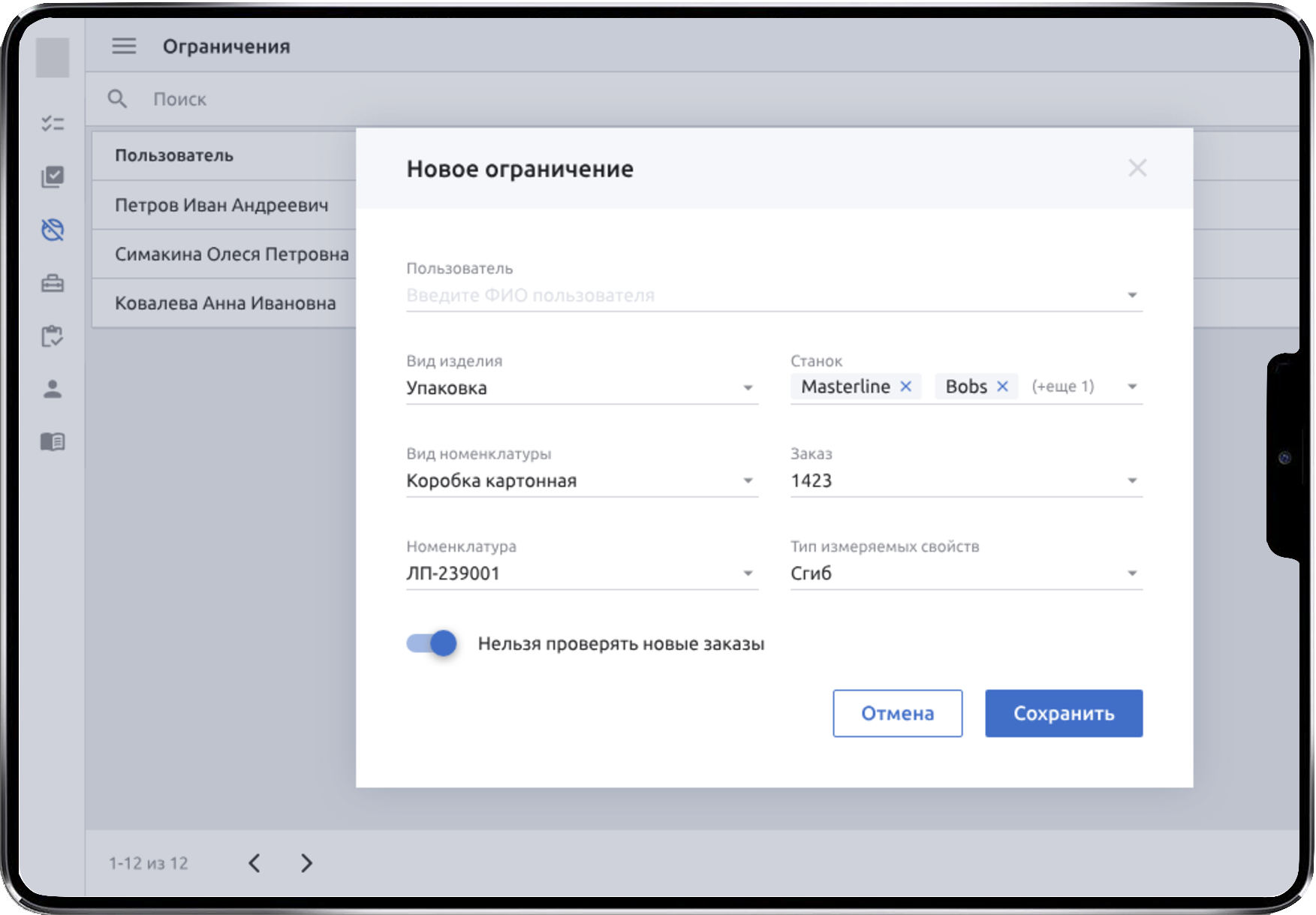Click the search magnifier icon
The width and height of the screenshot is (1316, 915).
118,98
